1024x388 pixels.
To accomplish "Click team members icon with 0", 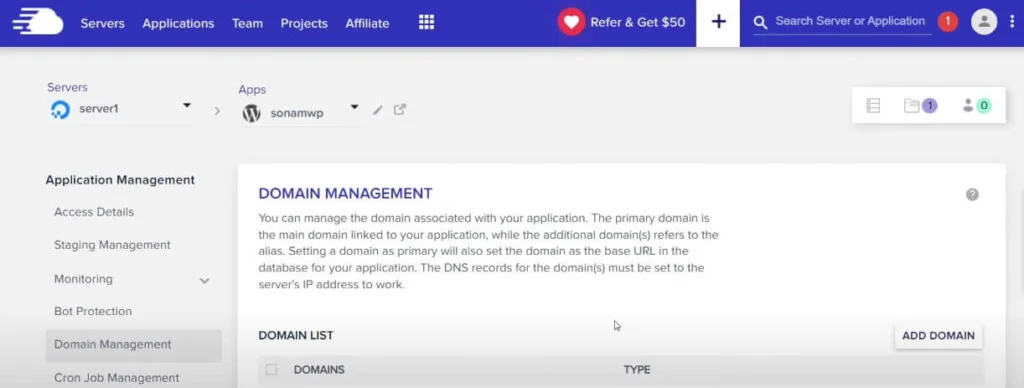I will click(x=977, y=105).
